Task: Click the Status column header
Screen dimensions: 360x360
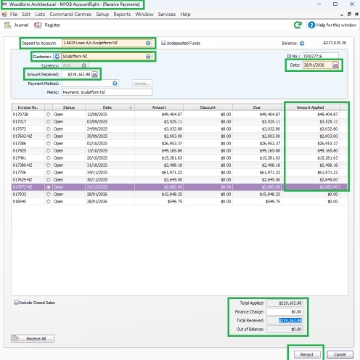Action: 69,107
